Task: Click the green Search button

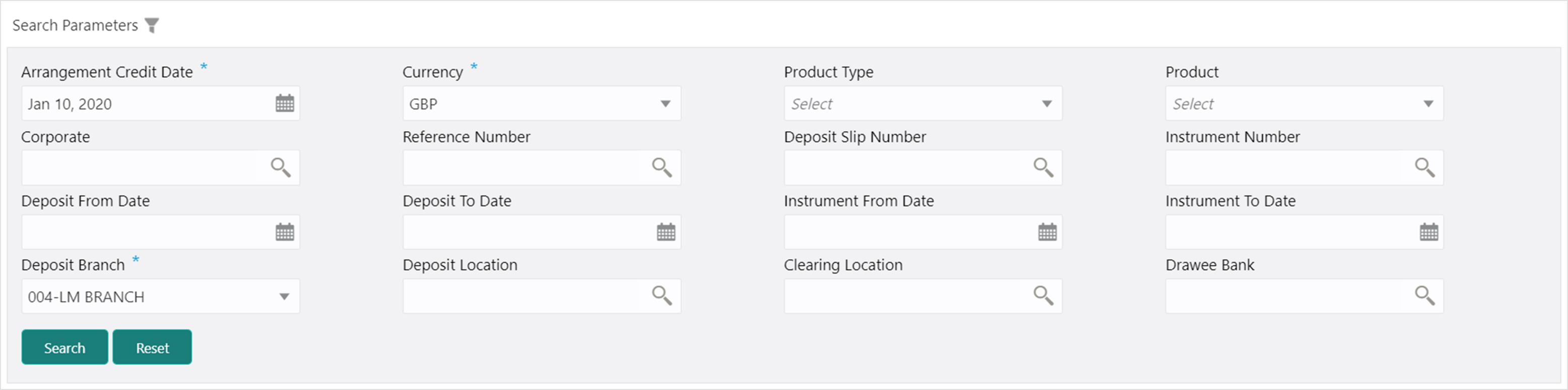Action: point(64,347)
